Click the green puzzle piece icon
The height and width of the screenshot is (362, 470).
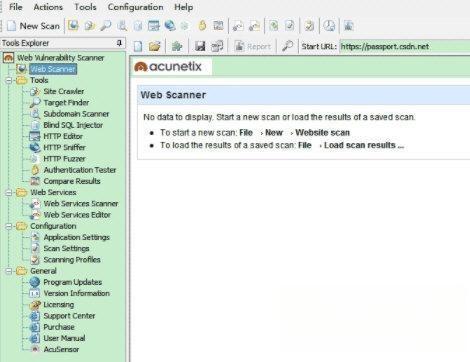point(177,46)
